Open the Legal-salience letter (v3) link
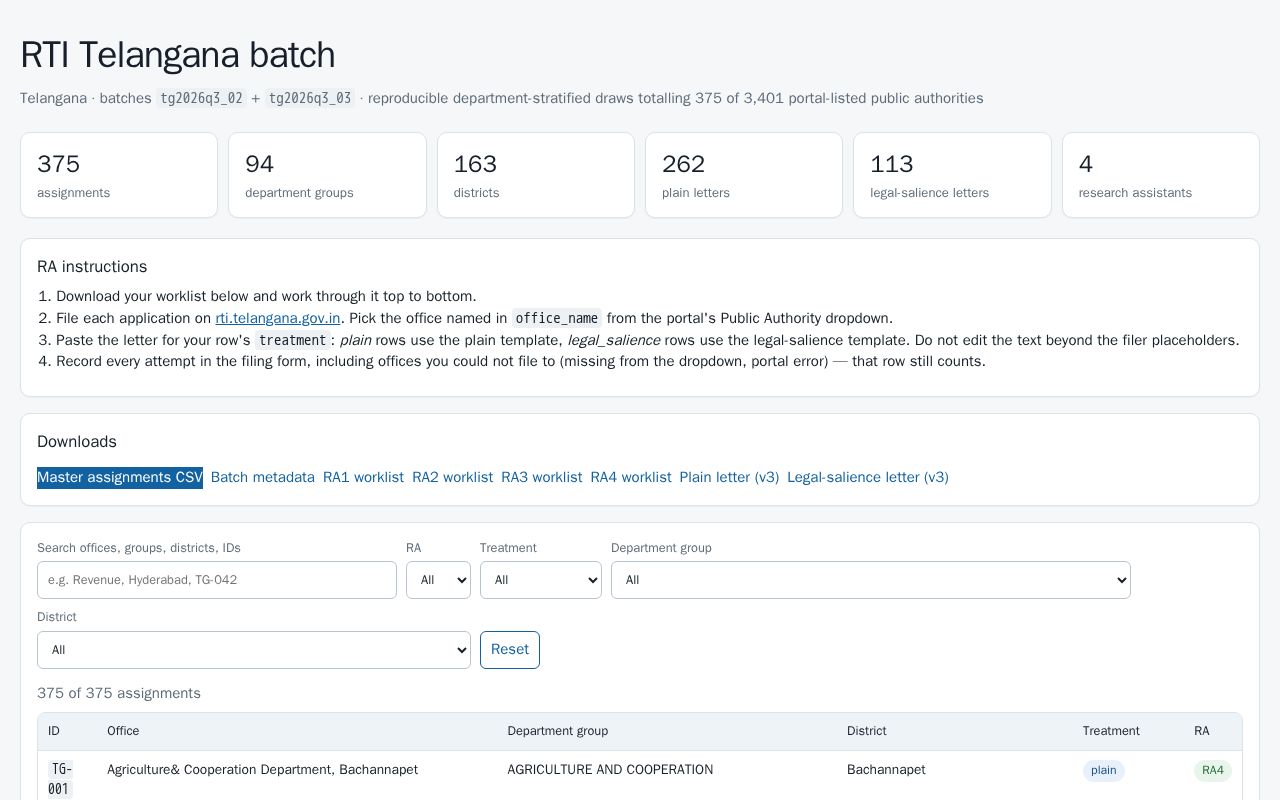The height and width of the screenshot is (800, 1280). (868, 478)
